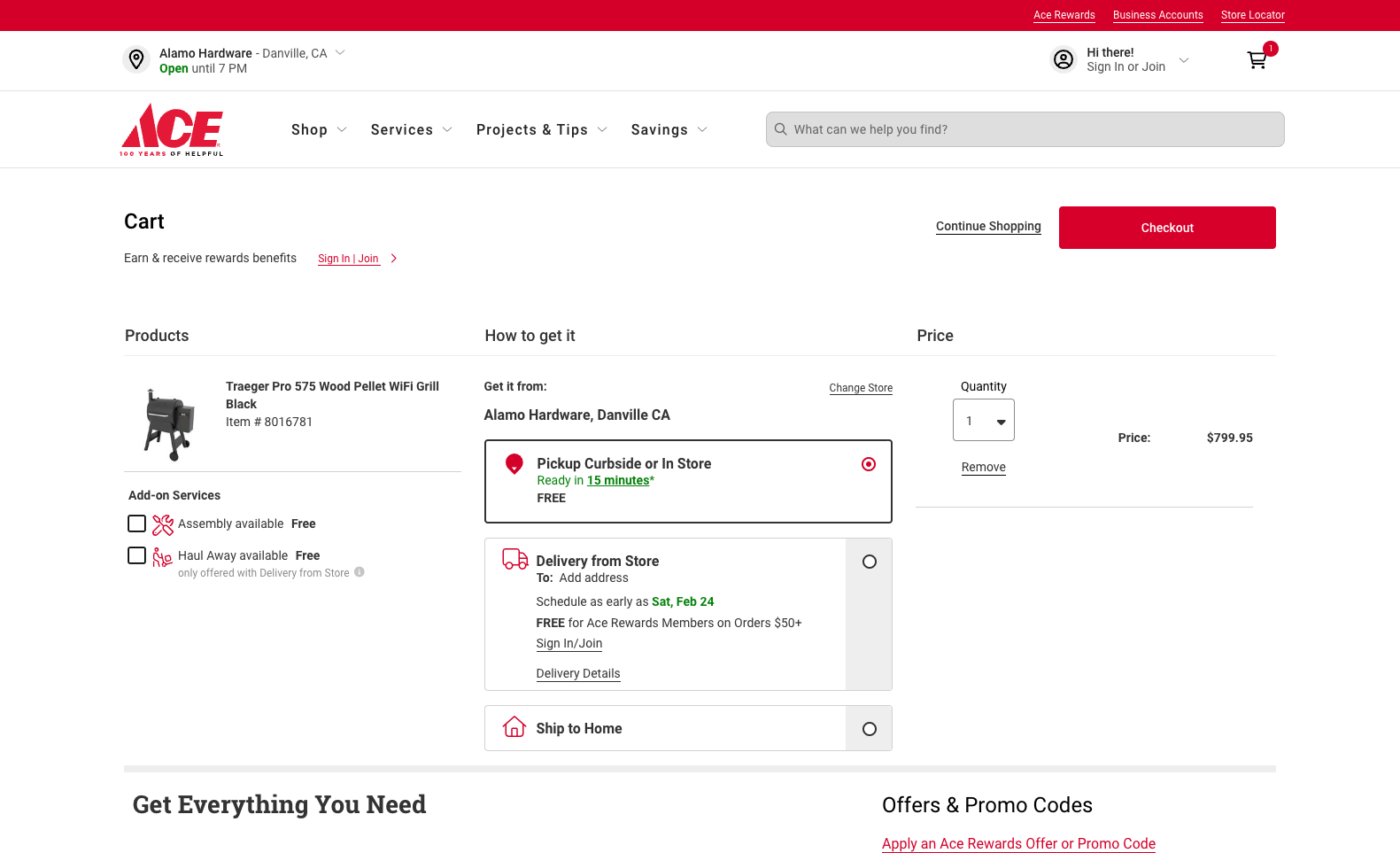Choose the Ship to Home radio option

(870, 729)
